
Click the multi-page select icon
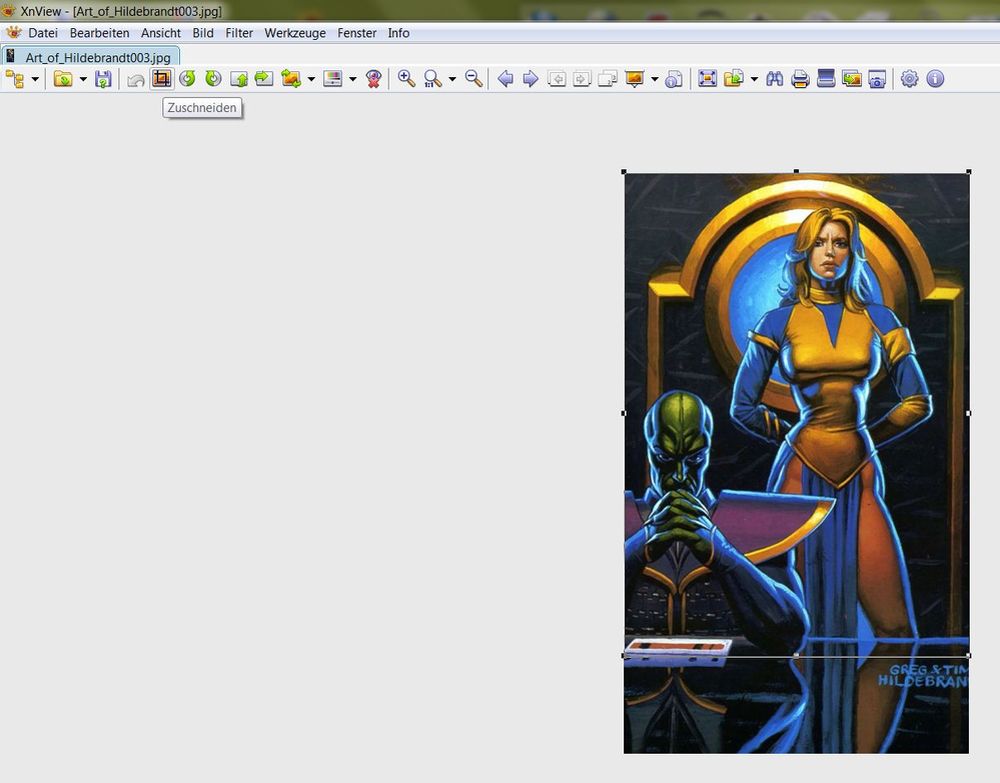[x=608, y=79]
